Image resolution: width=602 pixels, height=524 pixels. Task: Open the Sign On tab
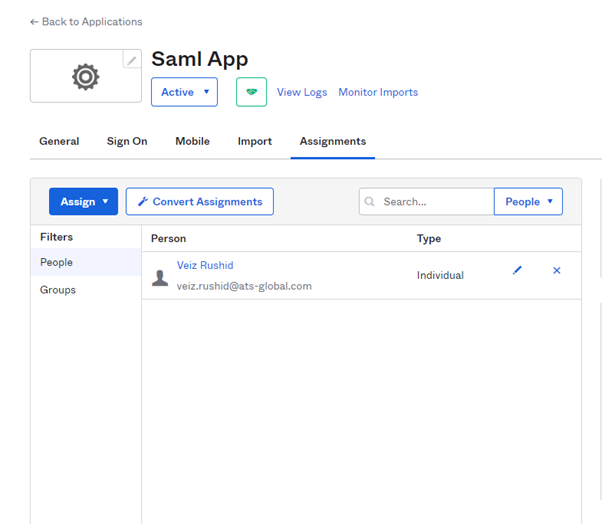coord(127,142)
